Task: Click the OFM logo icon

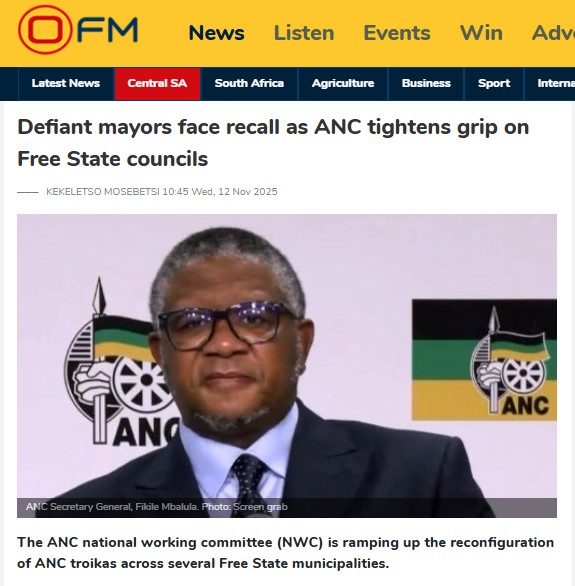Action: (x=78, y=30)
